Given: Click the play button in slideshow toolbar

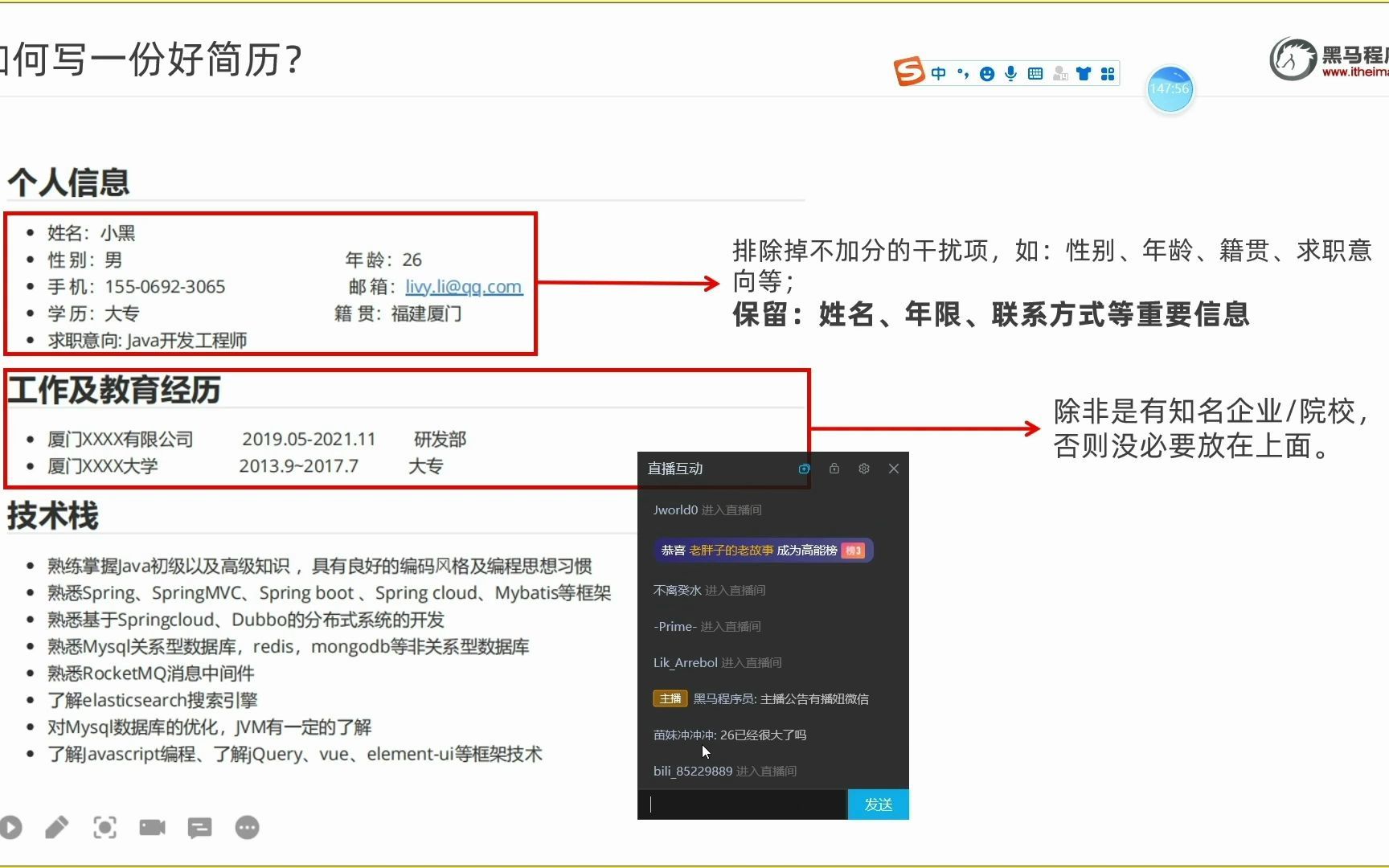Looking at the screenshot, I should point(10,828).
